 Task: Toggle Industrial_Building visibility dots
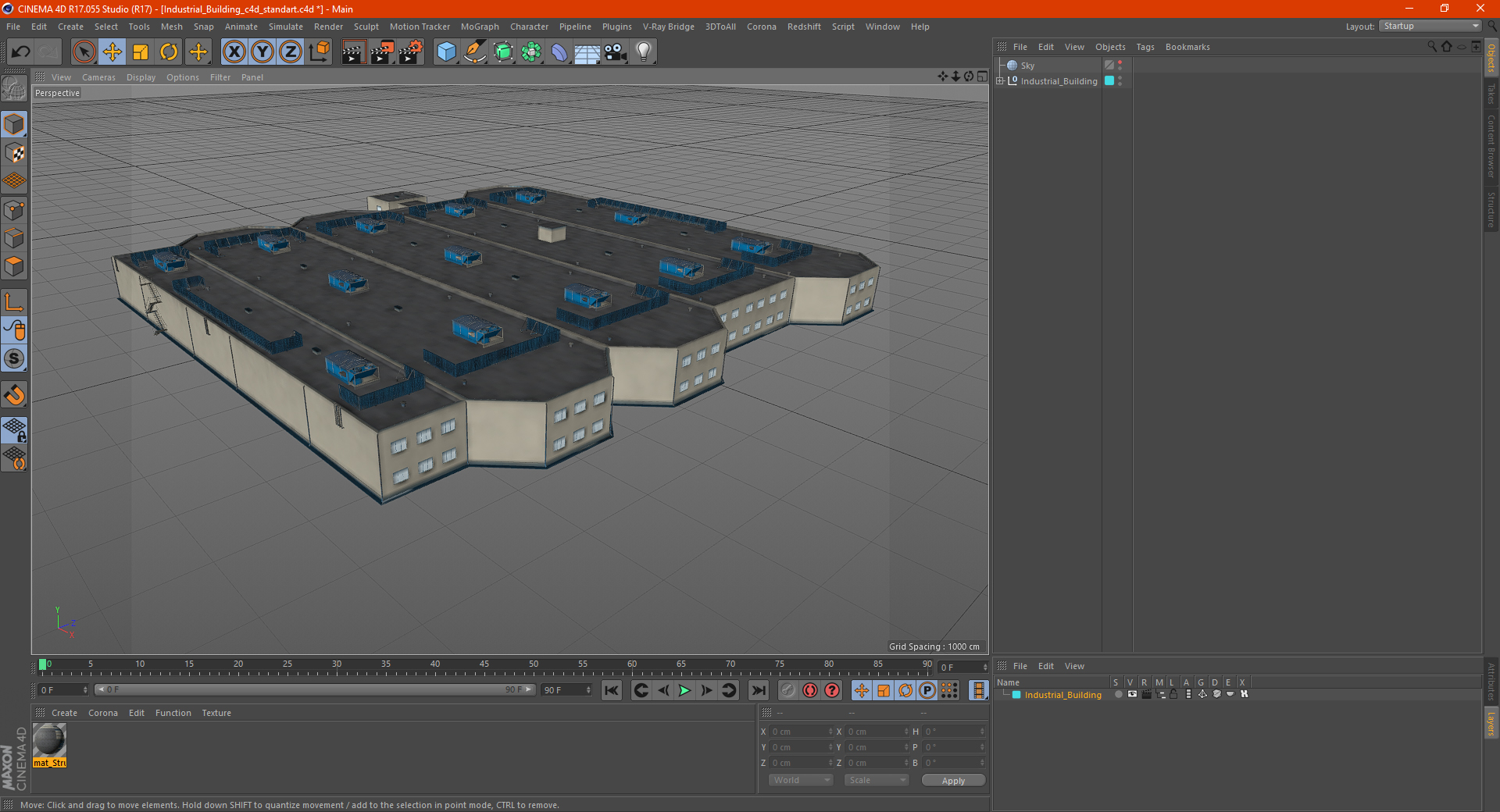1120,81
